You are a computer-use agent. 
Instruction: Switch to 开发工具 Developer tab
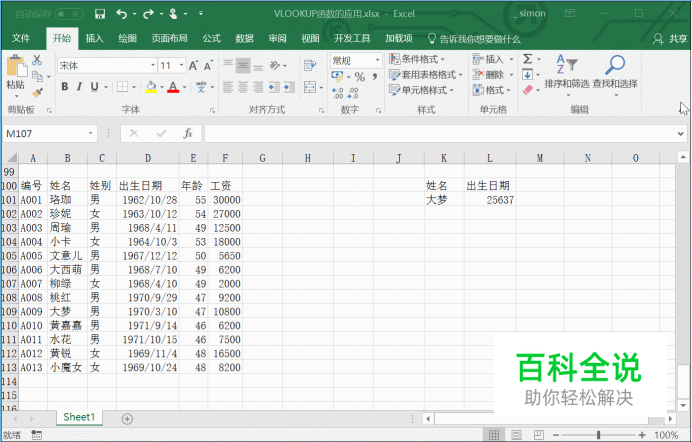tap(352, 39)
